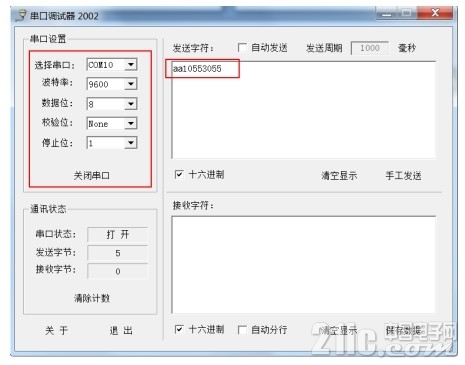Click the app icon in the title bar
This screenshot has width=465, height=365.
tap(21, 15)
